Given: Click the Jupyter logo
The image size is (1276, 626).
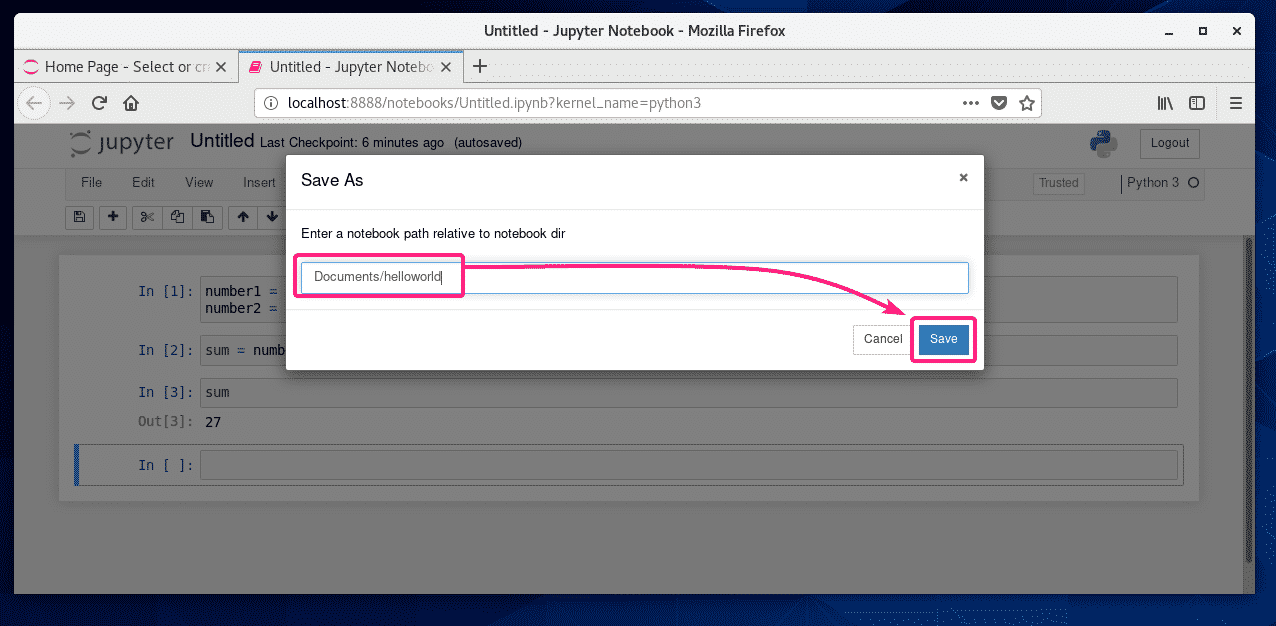Looking at the screenshot, I should (120, 142).
